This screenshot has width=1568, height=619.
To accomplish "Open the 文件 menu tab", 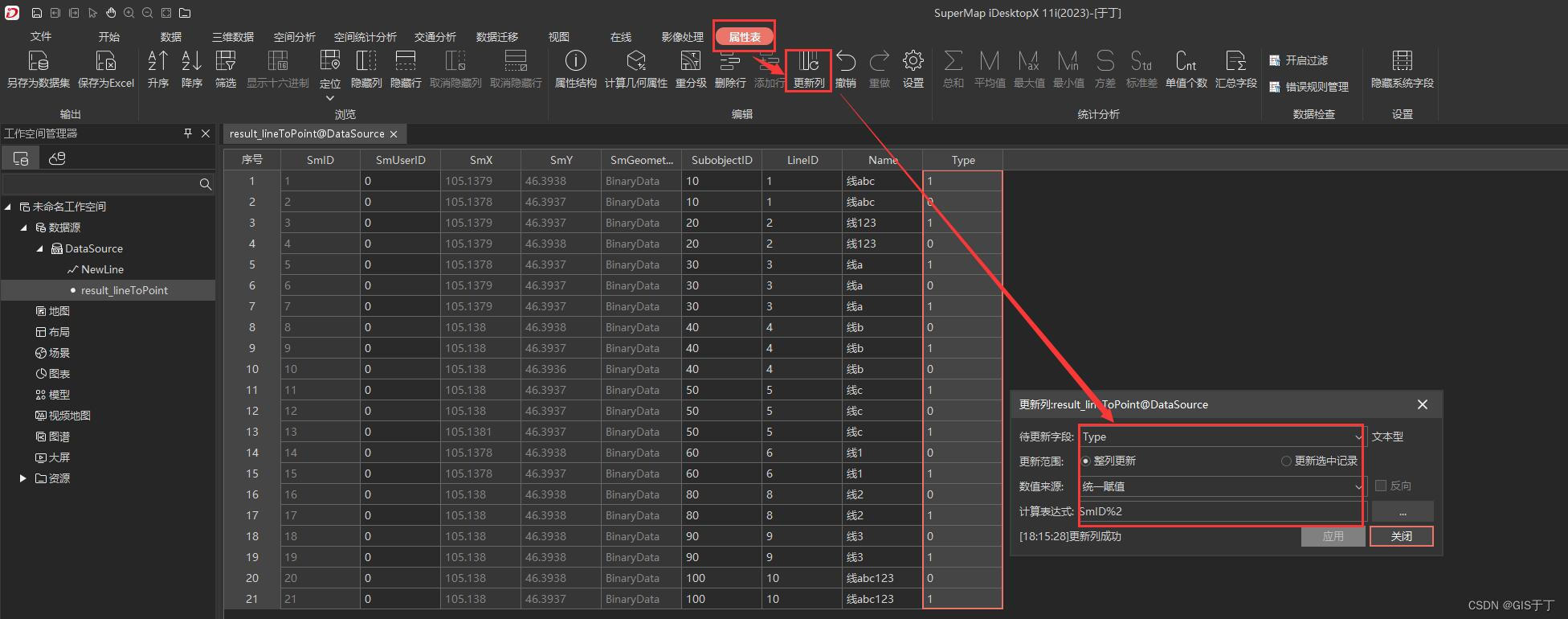I will (41, 37).
